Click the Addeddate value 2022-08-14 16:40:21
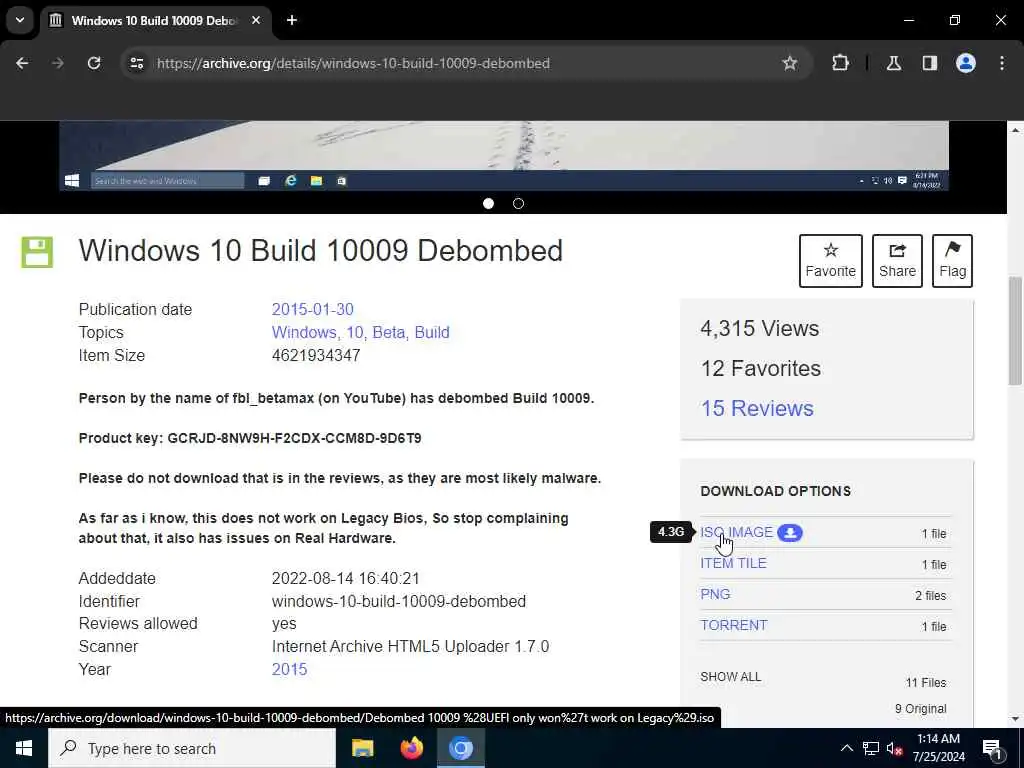Viewport: 1024px width, 768px height. point(345,579)
